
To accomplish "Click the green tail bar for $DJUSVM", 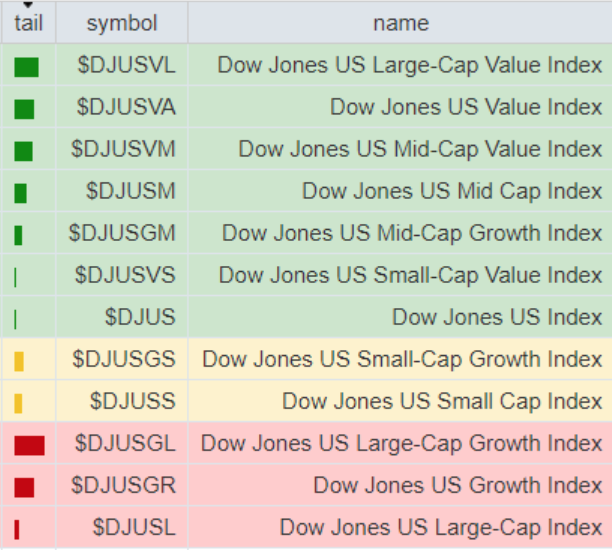I will (24, 151).
